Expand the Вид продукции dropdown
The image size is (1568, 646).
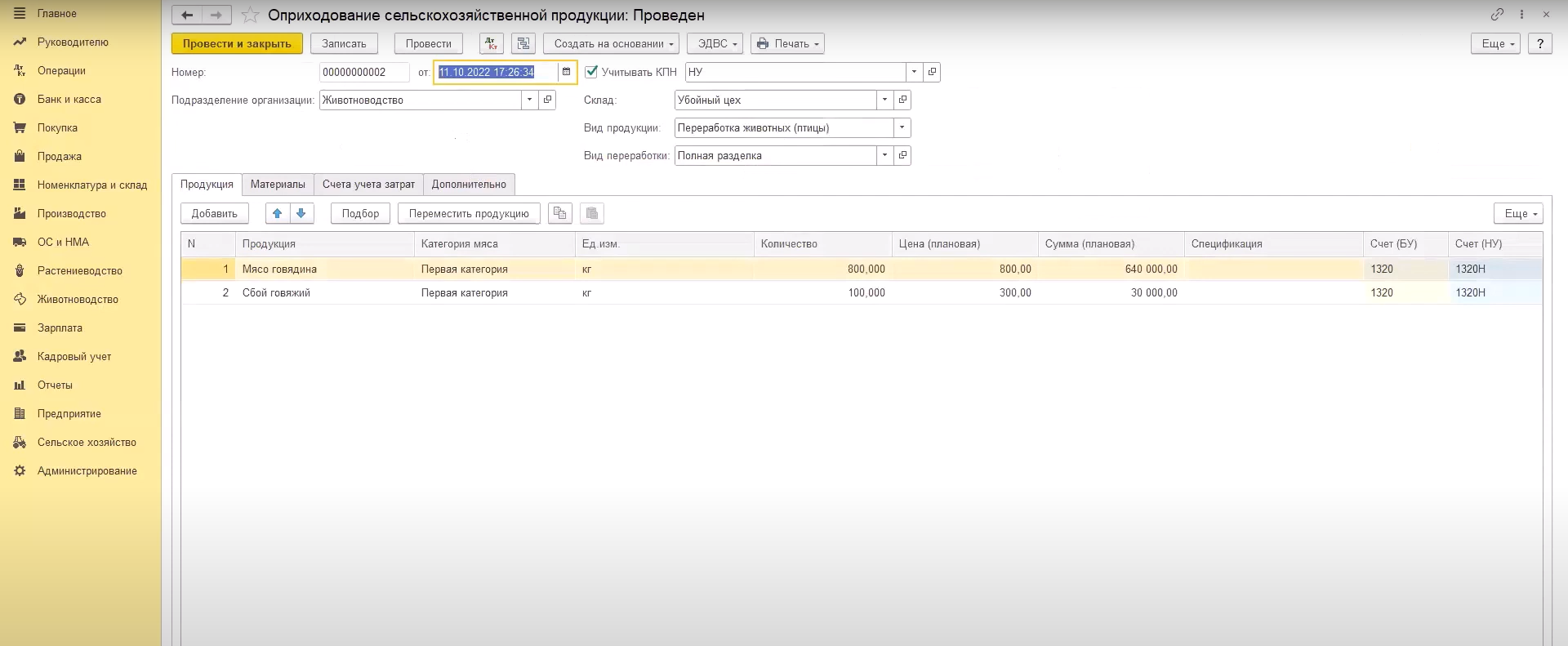[902, 127]
